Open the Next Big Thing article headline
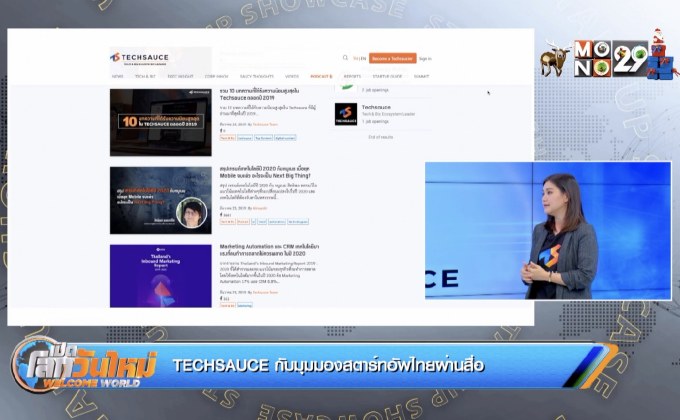The image size is (680, 420). (265, 172)
